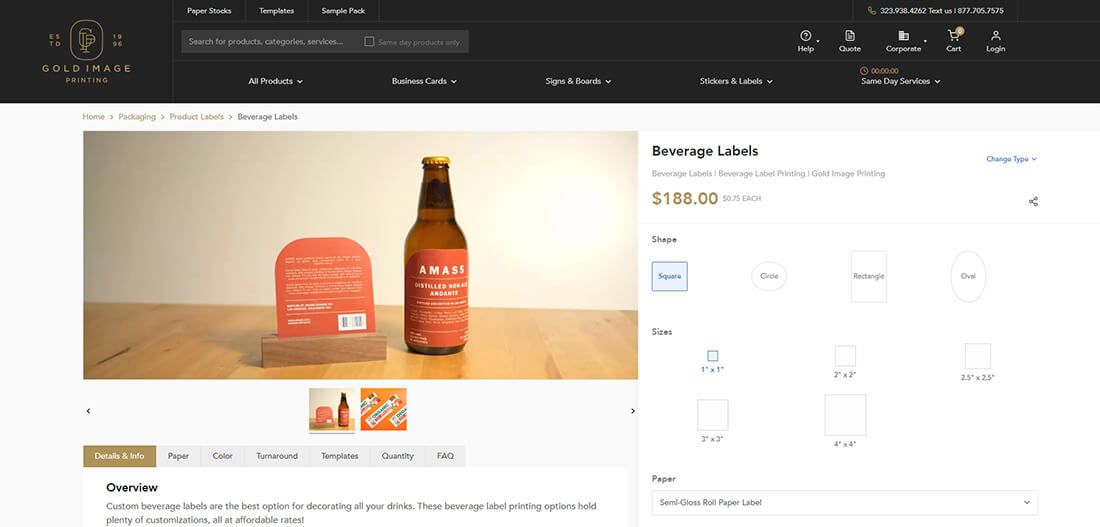Image resolution: width=1100 pixels, height=527 pixels.
Task: Select the 3" x 3" size icon
Action: coord(713,415)
